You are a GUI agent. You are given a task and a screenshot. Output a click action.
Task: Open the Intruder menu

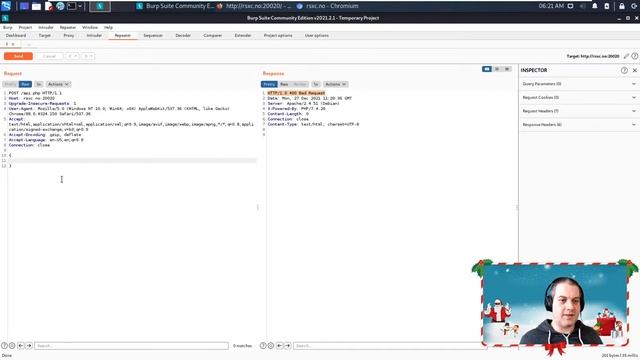coord(46,27)
